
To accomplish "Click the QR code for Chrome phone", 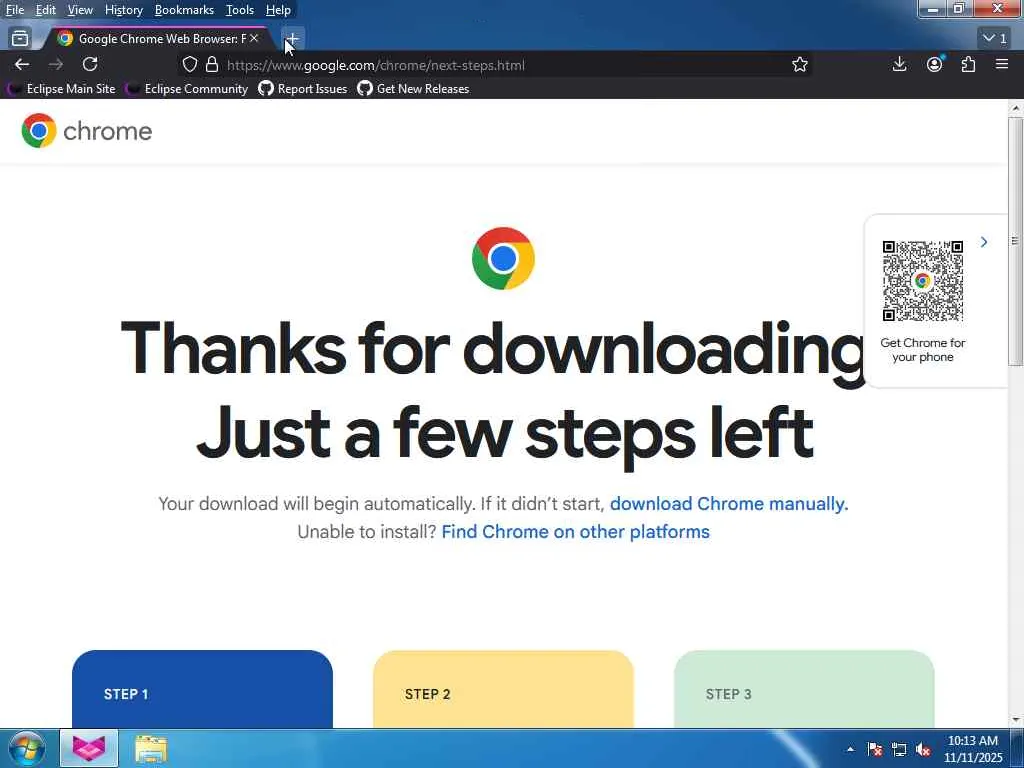I will coord(923,281).
